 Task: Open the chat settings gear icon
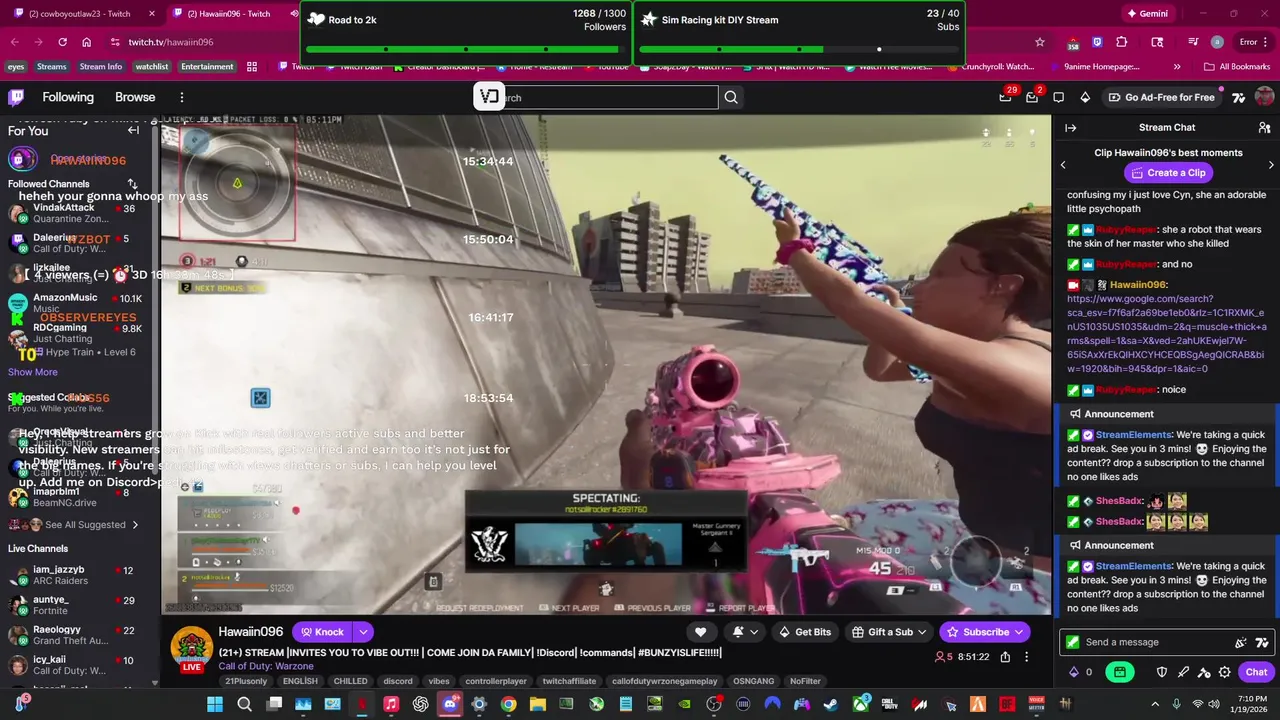pos(1225,672)
